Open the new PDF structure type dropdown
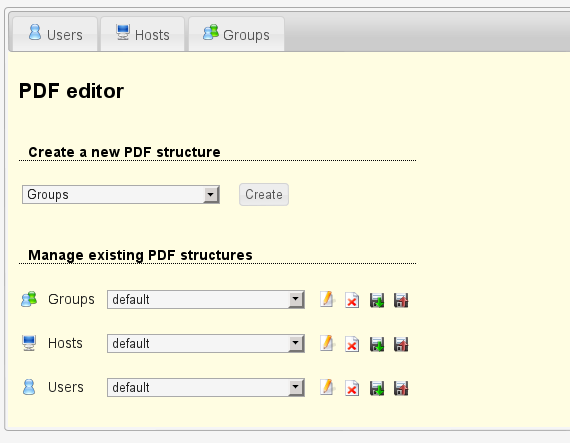 coord(121,194)
